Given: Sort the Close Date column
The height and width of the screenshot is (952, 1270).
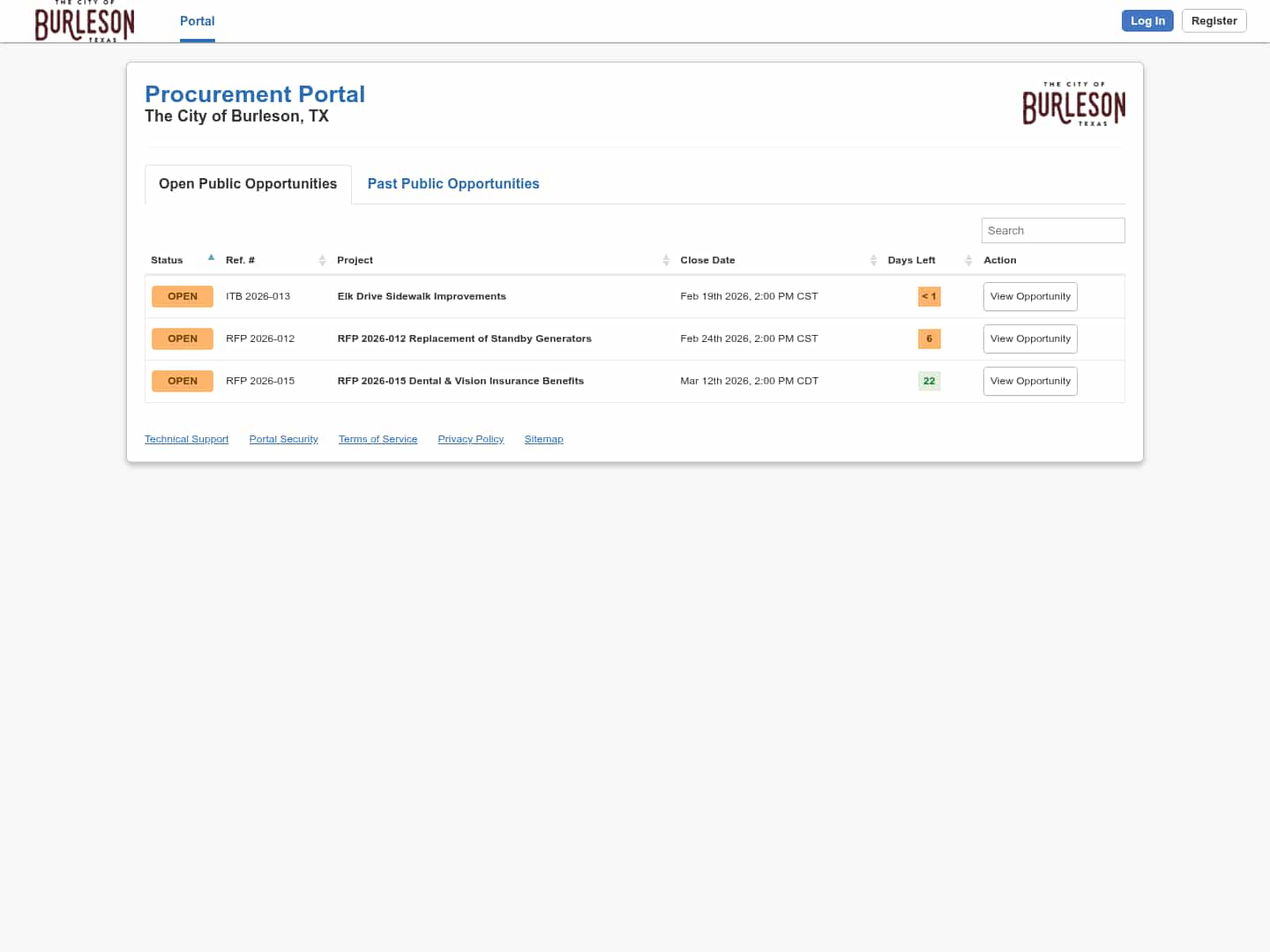Looking at the screenshot, I should coord(874,260).
